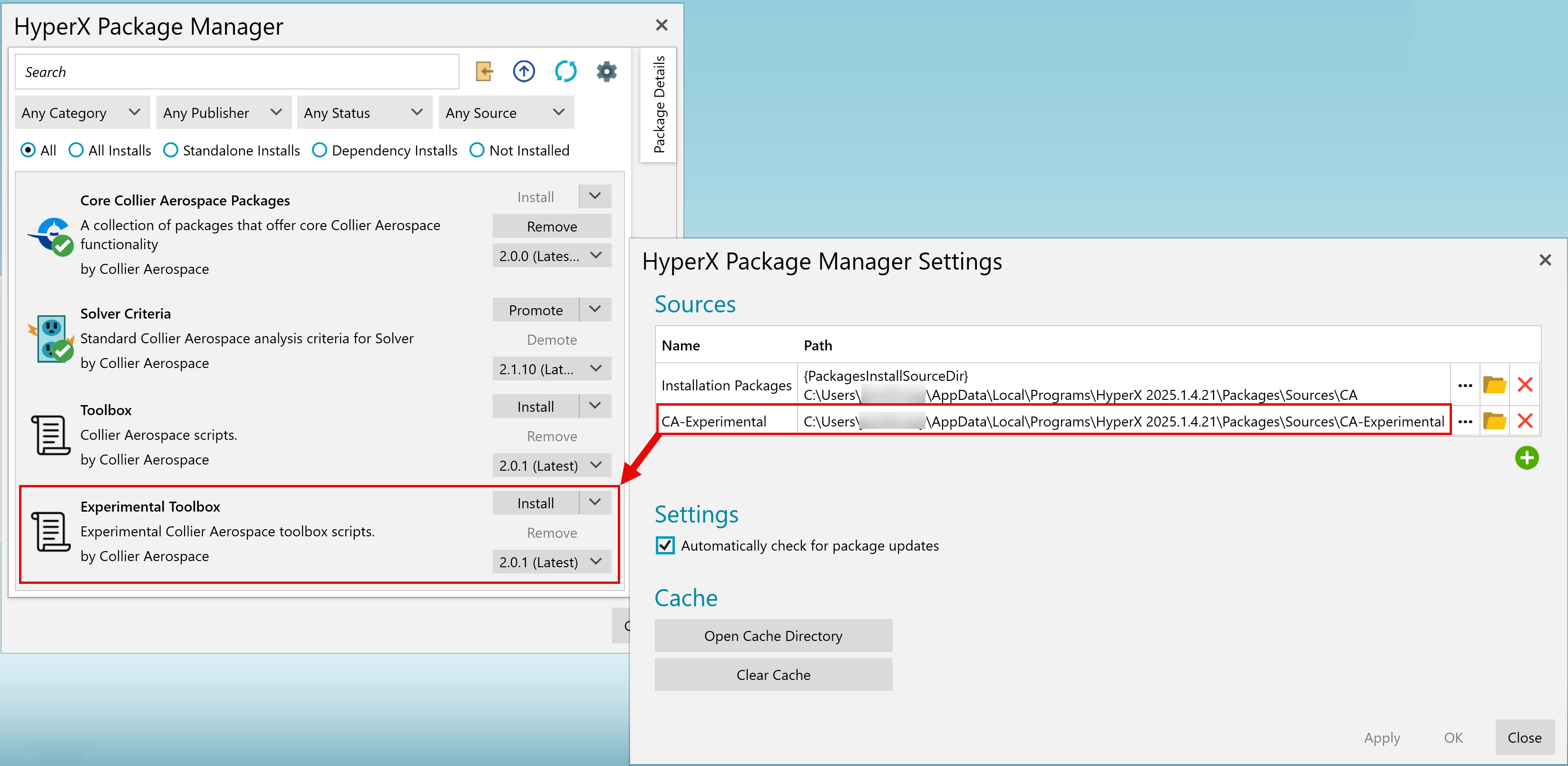Click Apply in the Settings dialog
The image size is (1568, 766).
pos(1382,737)
